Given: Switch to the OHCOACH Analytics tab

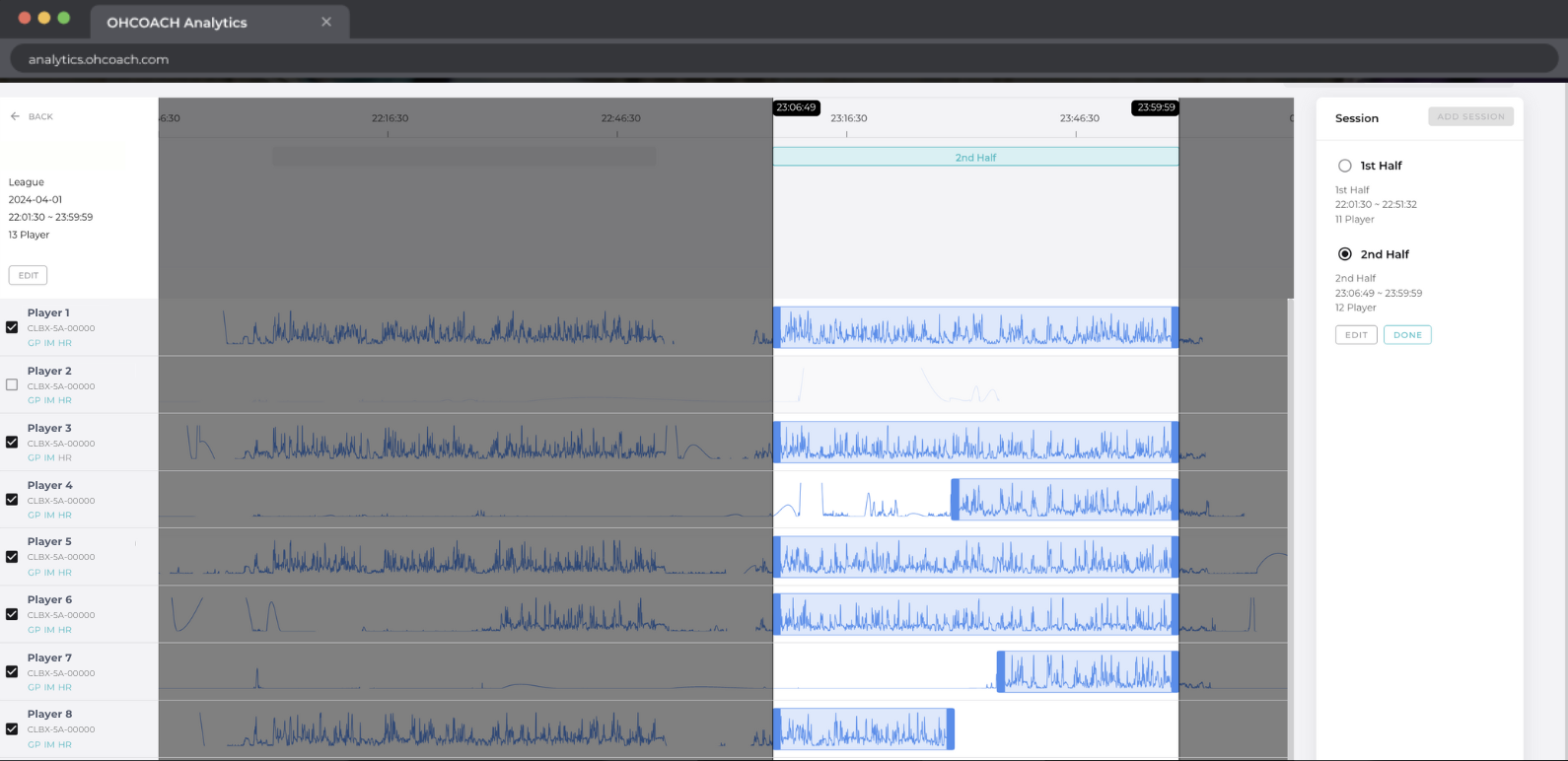Looking at the screenshot, I should coord(219,22).
